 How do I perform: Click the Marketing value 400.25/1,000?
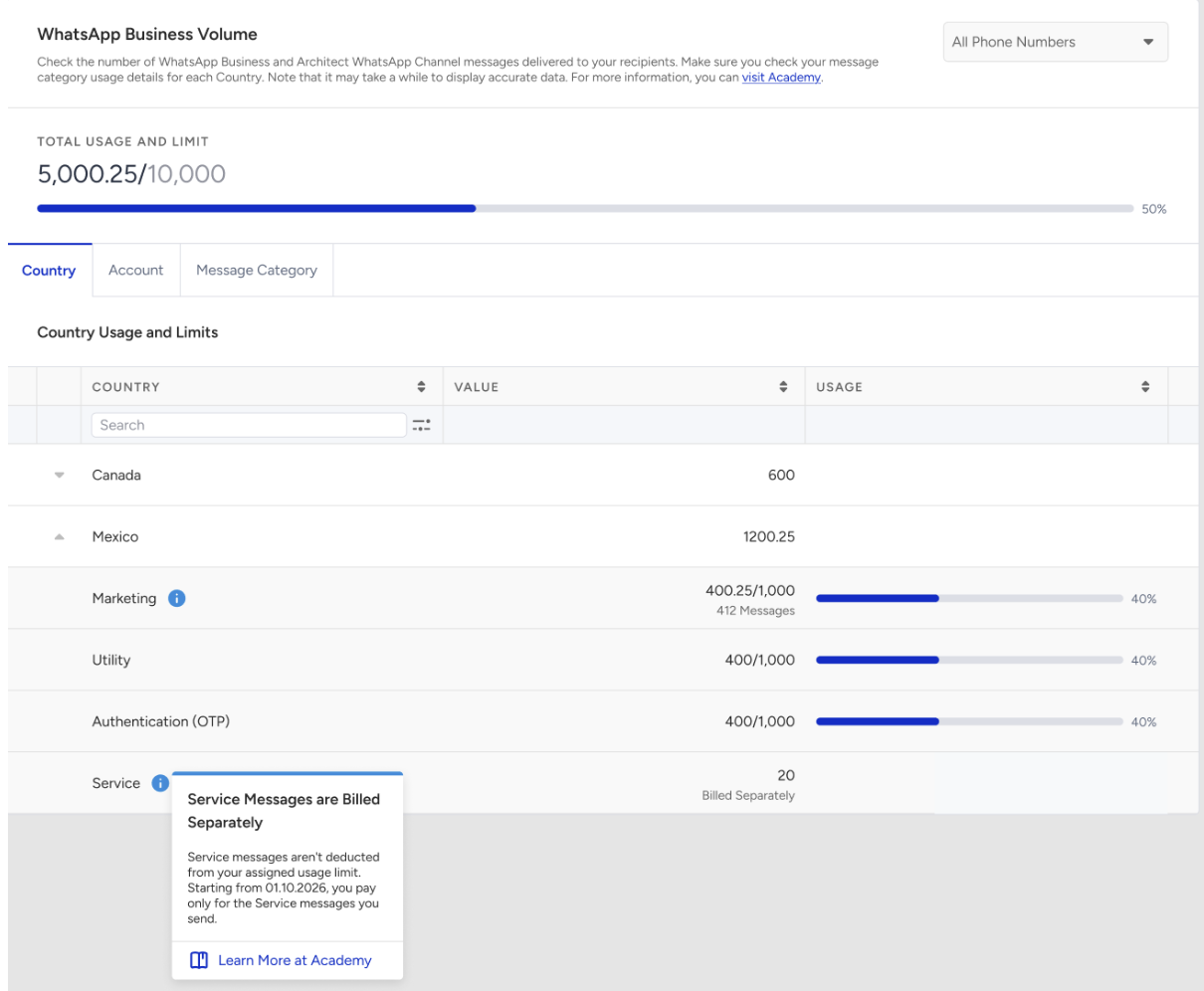[x=750, y=591]
